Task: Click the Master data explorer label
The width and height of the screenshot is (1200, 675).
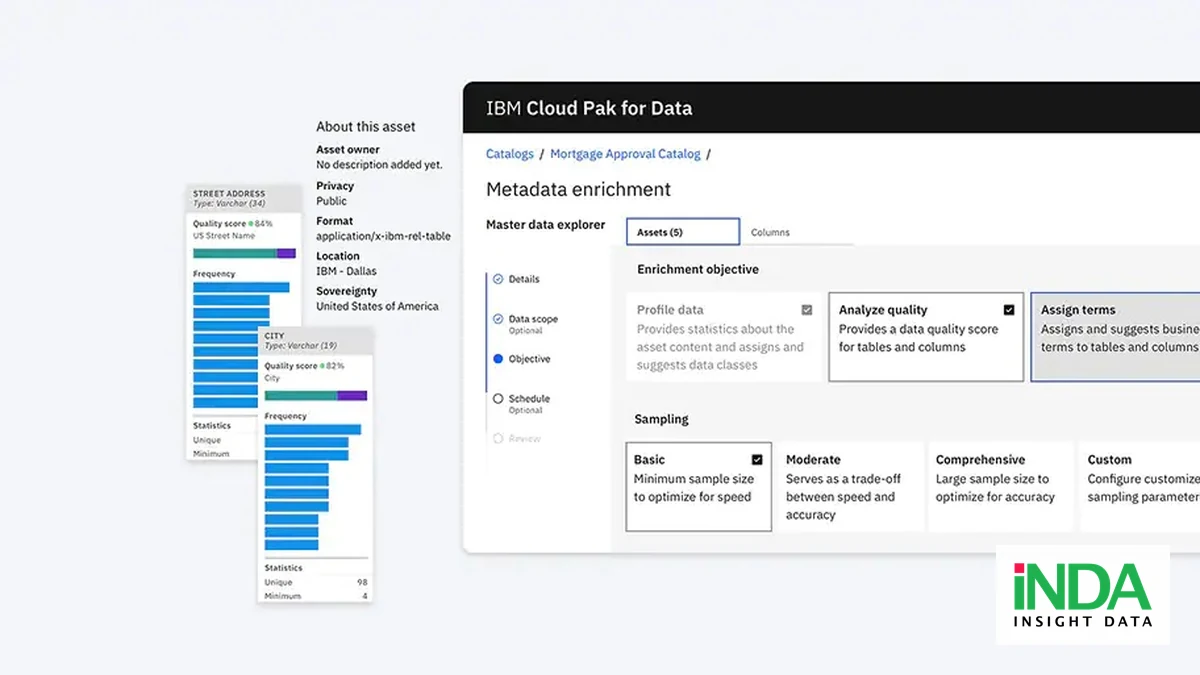Action: click(x=546, y=225)
